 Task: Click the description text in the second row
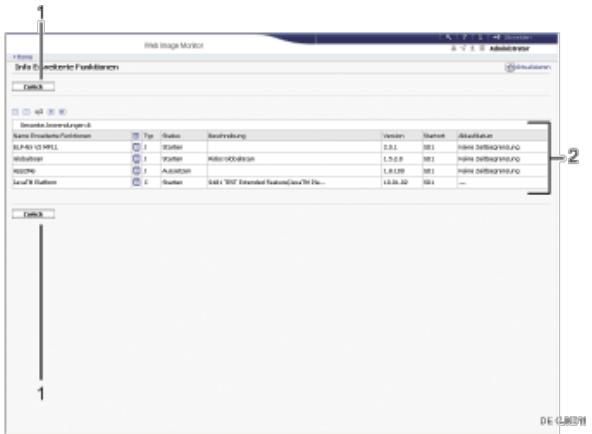pos(231,159)
